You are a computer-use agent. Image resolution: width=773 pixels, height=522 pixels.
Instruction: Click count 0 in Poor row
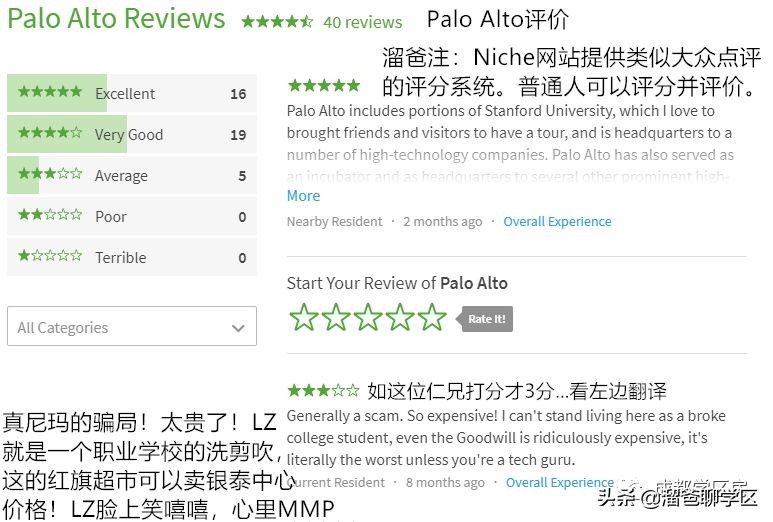[x=242, y=216]
